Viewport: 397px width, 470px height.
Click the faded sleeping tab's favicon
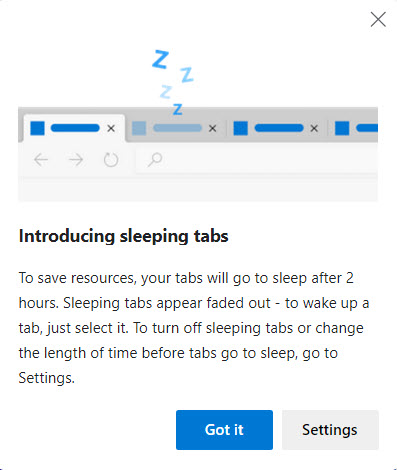point(139,128)
